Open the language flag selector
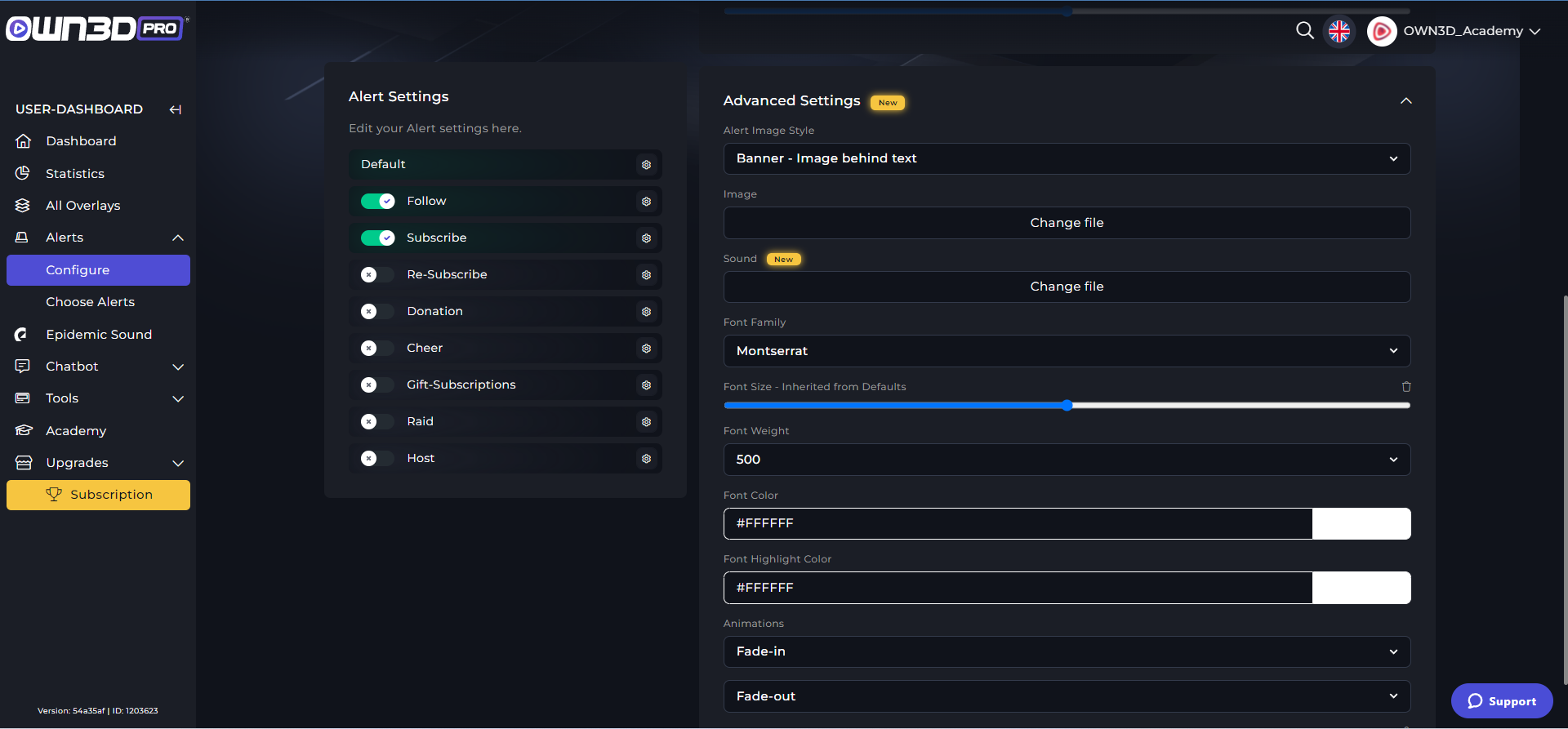 point(1339,32)
